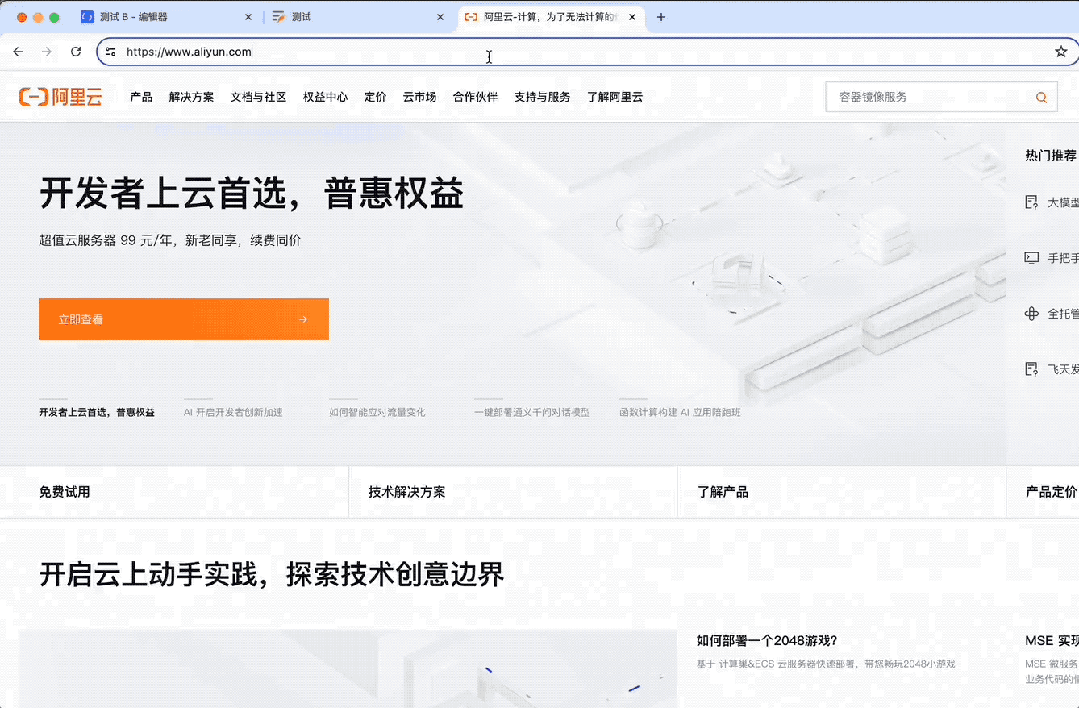Click the browser back arrow

[x=19, y=52]
